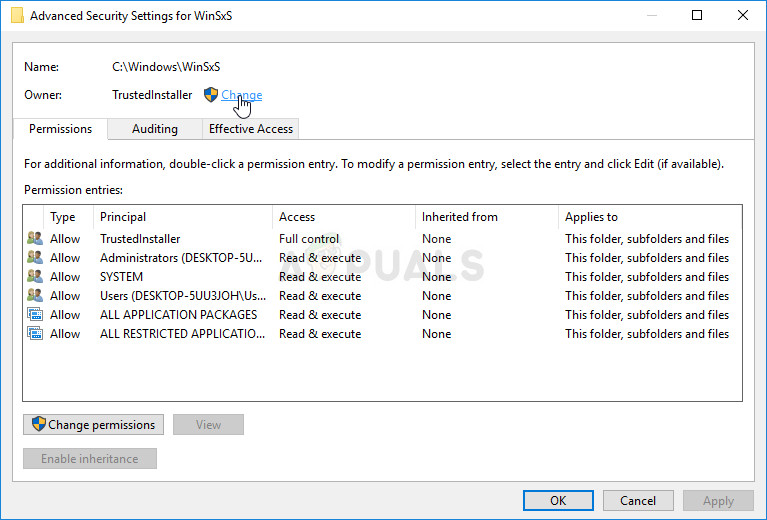The width and height of the screenshot is (767, 520).
Task: Maximize the Advanced Security Settings window
Action: (697, 15)
